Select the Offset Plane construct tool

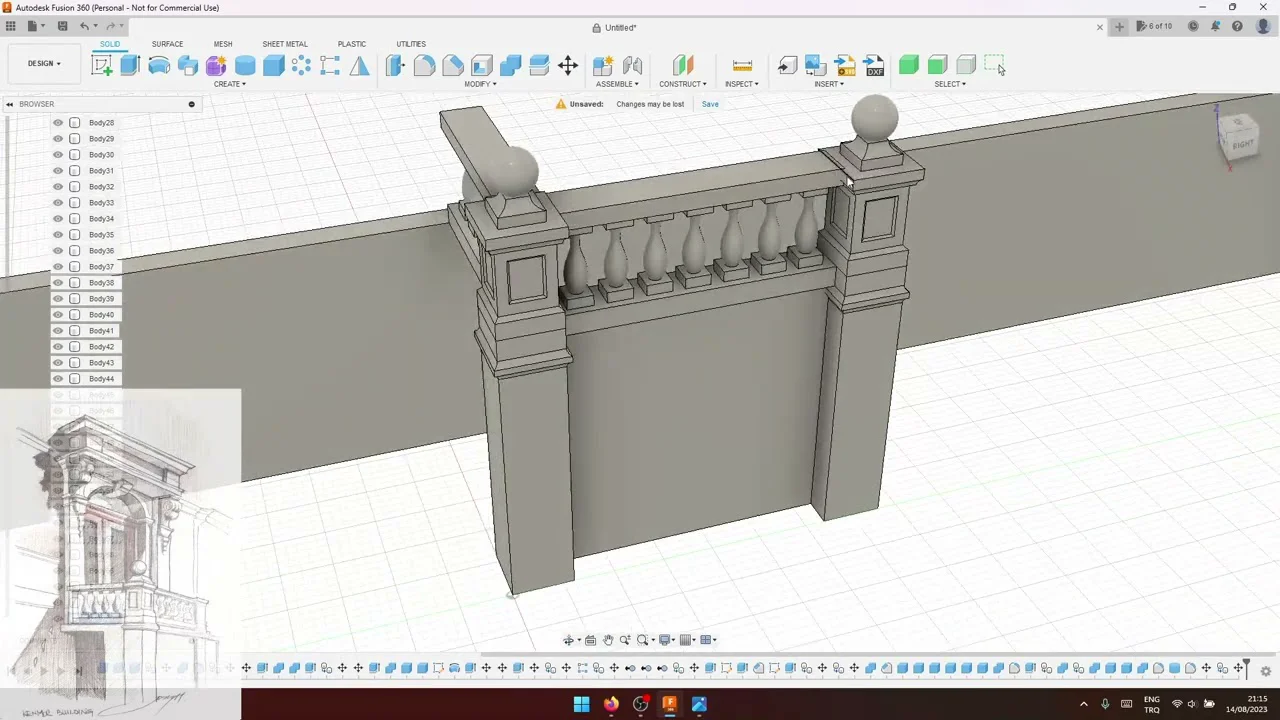(x=683, y=66)
